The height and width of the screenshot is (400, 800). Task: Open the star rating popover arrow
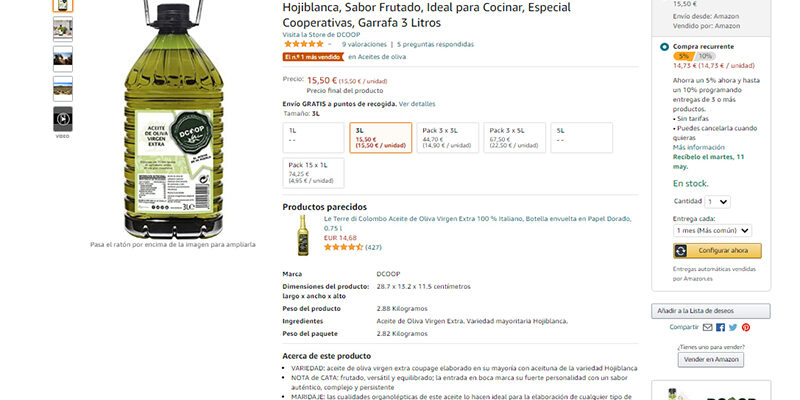point(330,45)
